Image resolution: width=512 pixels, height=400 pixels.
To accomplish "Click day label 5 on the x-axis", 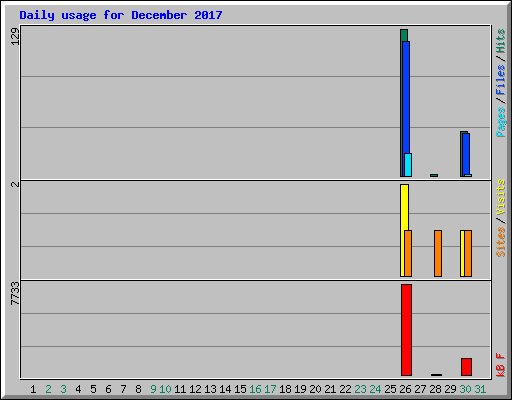I will click(x=93, y=389).
